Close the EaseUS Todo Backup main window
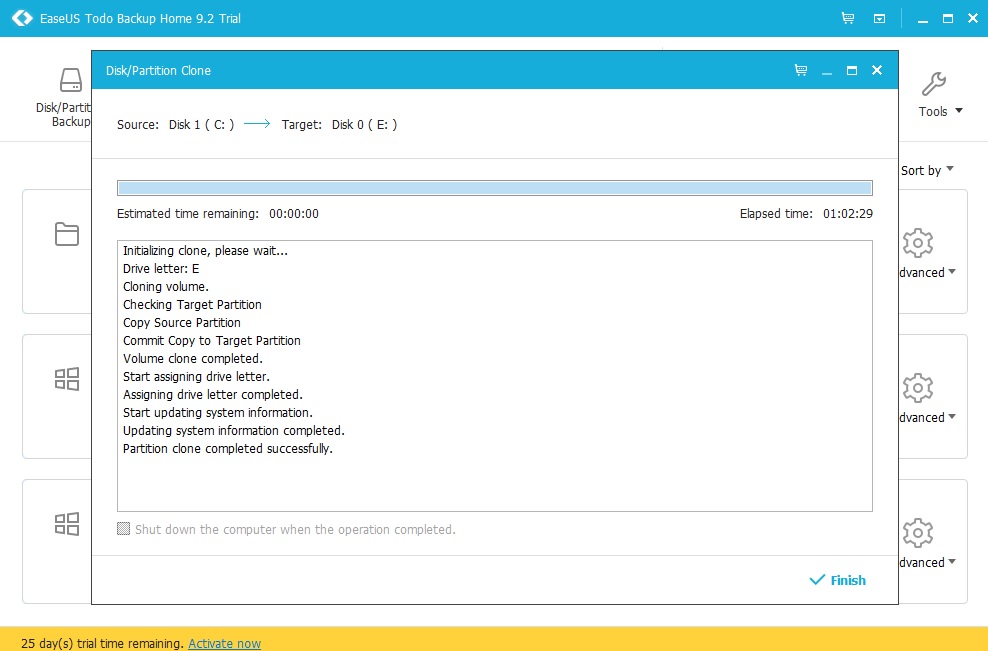 tap(973, 18)
